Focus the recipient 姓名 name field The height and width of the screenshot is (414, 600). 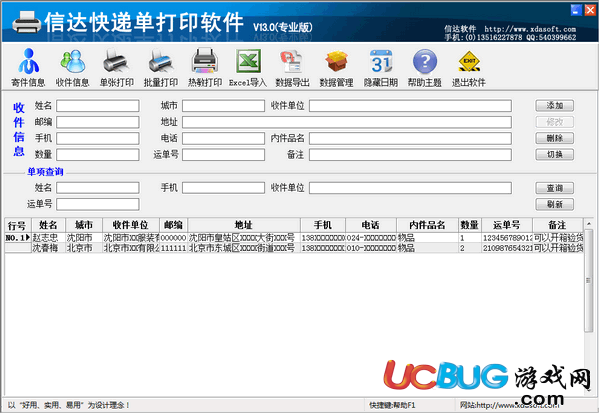tap(98, 106)
